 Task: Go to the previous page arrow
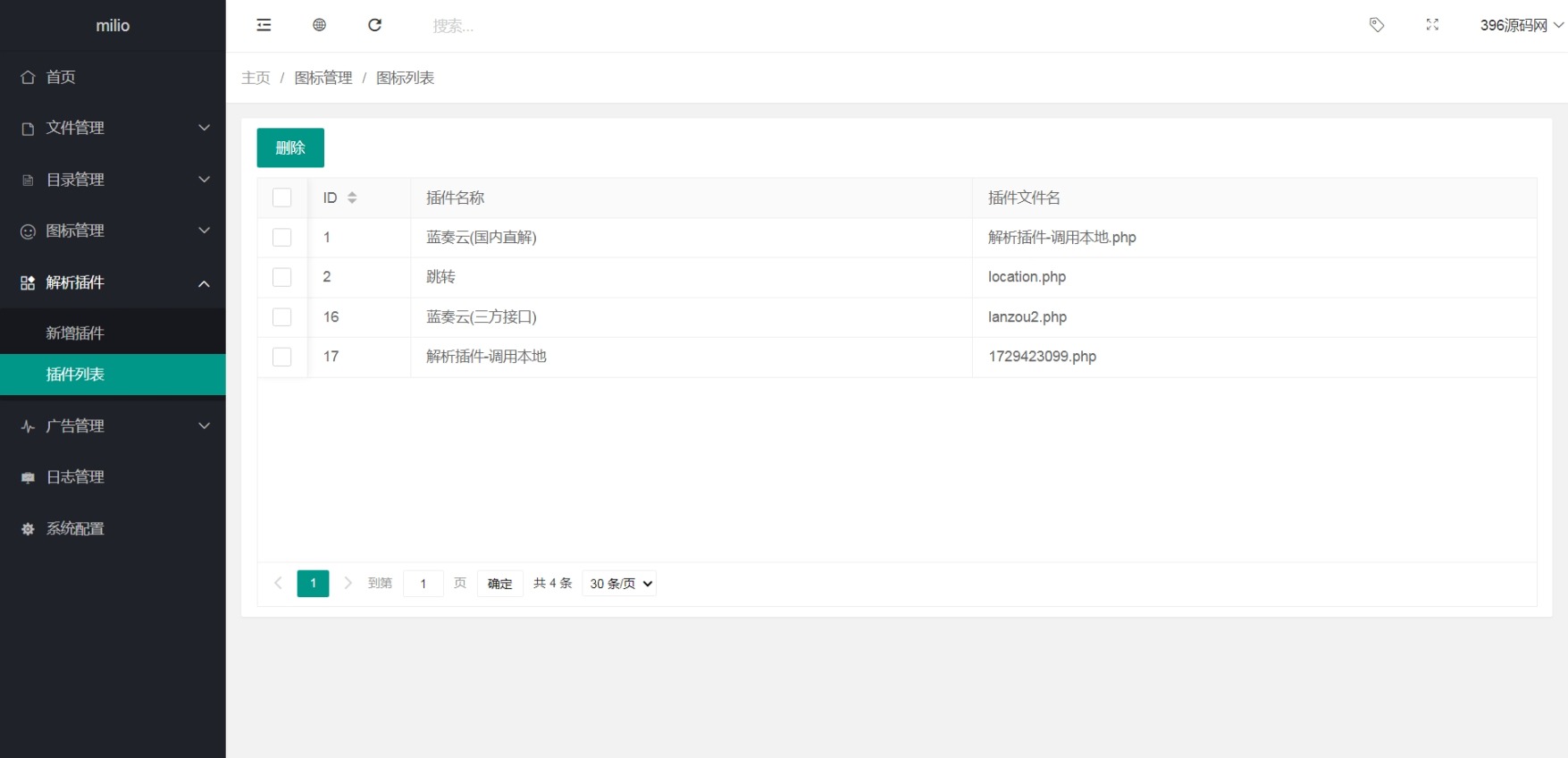coord(278,583)
